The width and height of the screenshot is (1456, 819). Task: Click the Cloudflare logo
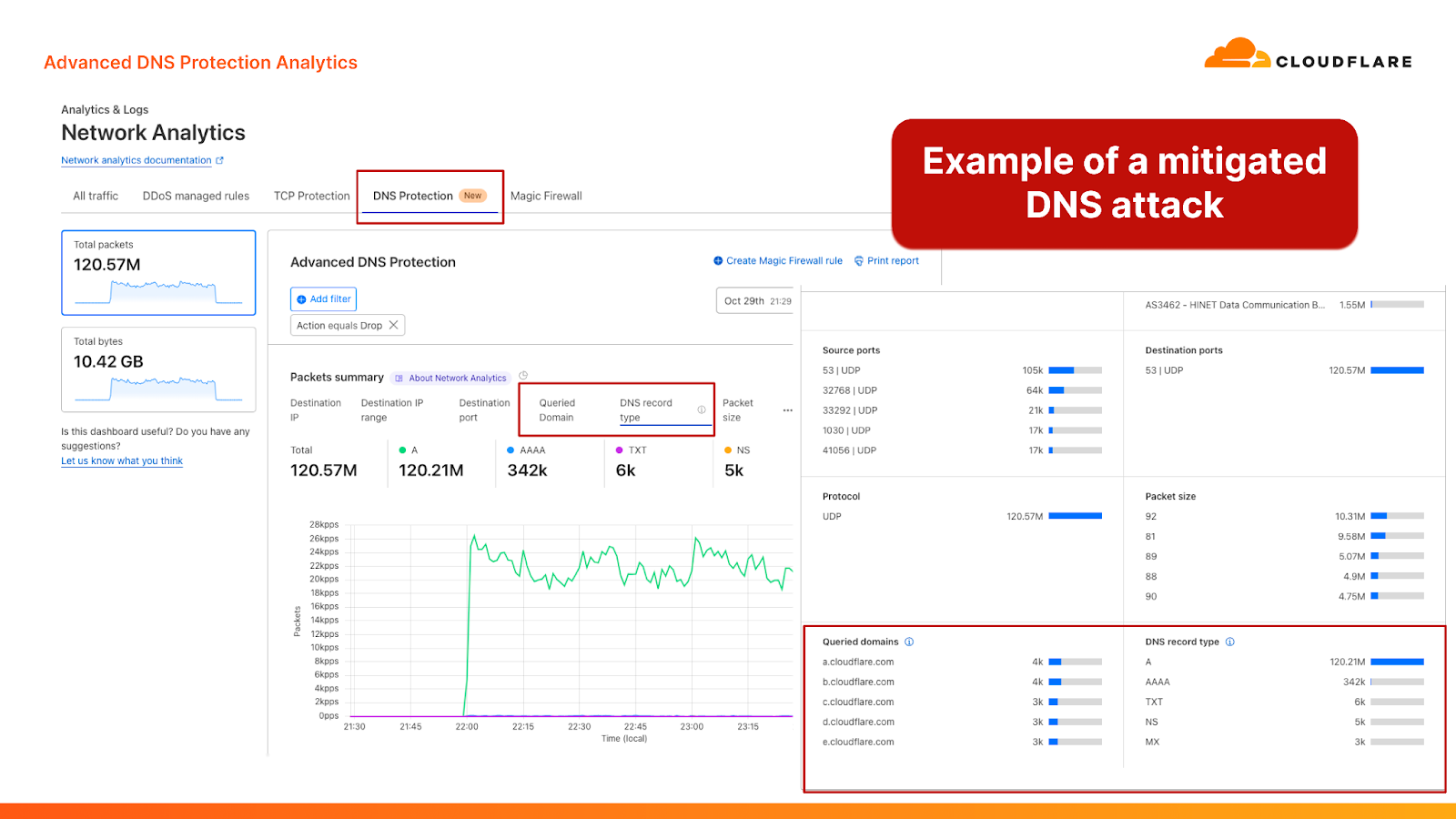click(1308, 55)
